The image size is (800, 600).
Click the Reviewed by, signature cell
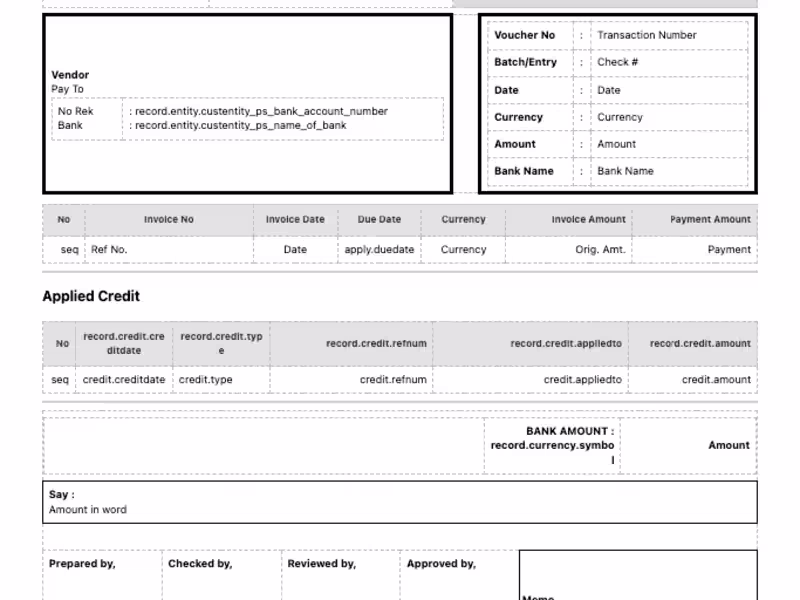[341, 575]
